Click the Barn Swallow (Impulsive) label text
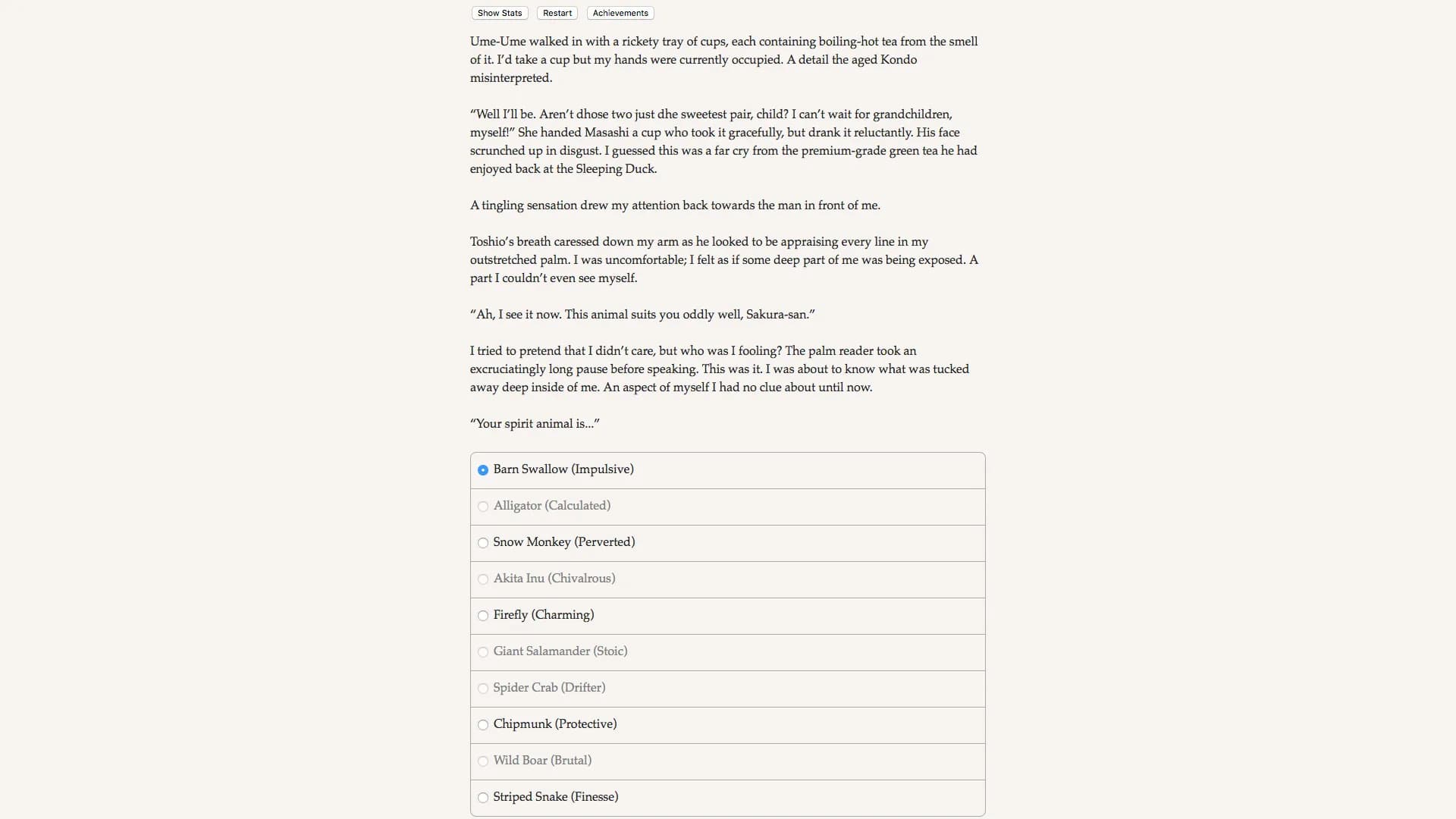This screenshot has height=819, width=1456. 563,469
